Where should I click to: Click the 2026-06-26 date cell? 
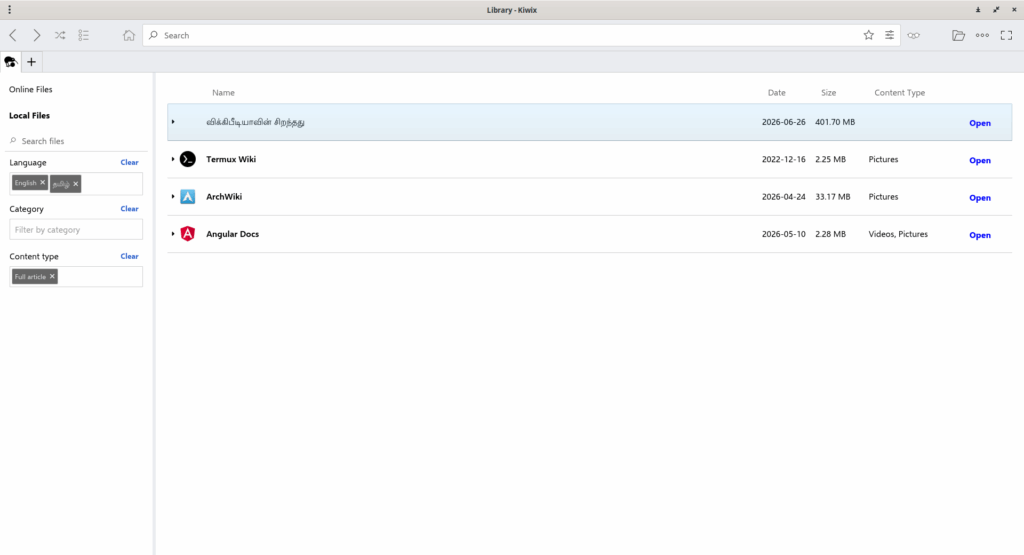(x=784, y=122)
